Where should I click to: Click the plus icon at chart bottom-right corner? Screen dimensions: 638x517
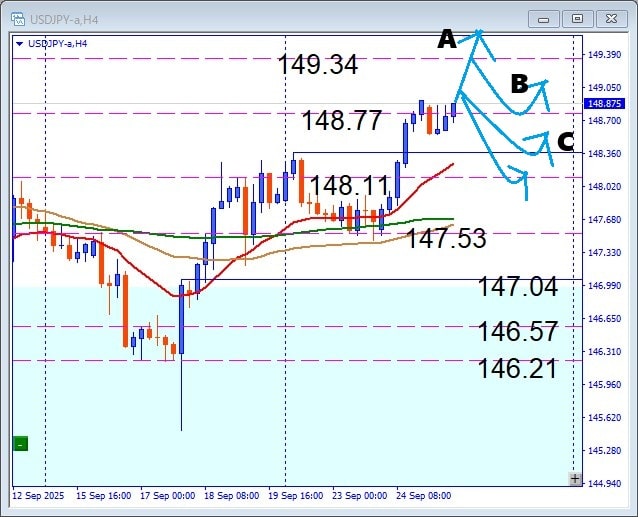point(574,479)
